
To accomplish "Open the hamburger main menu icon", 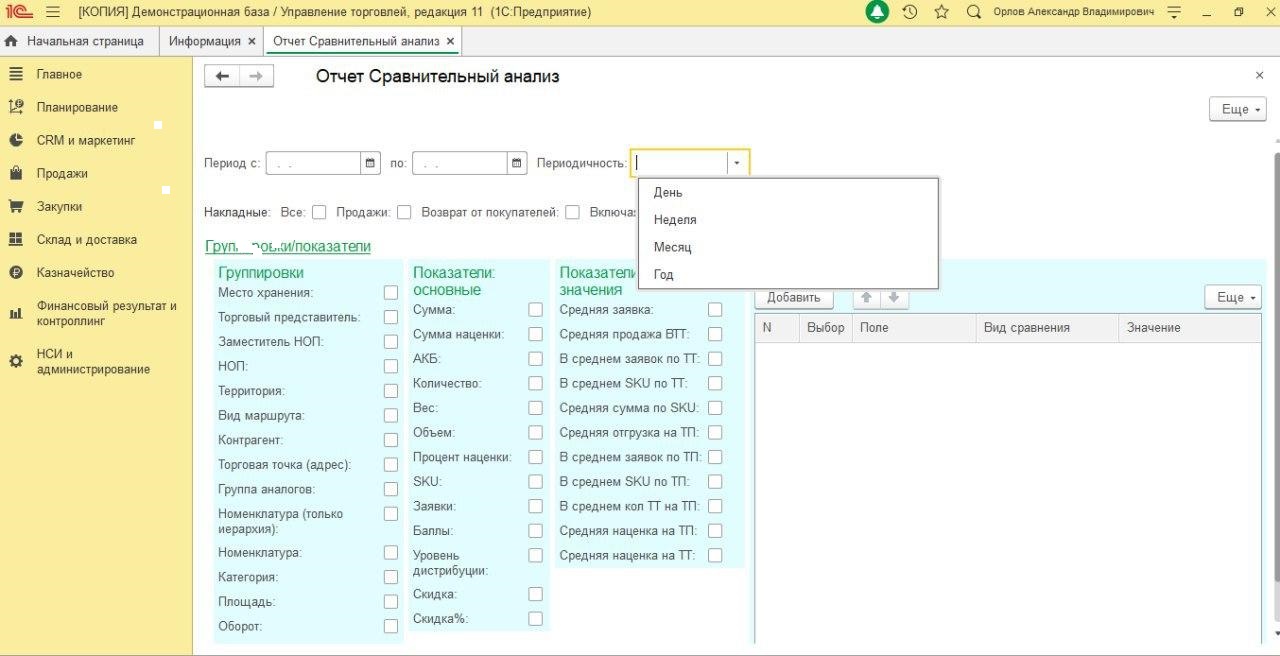I will click(53, 12).
